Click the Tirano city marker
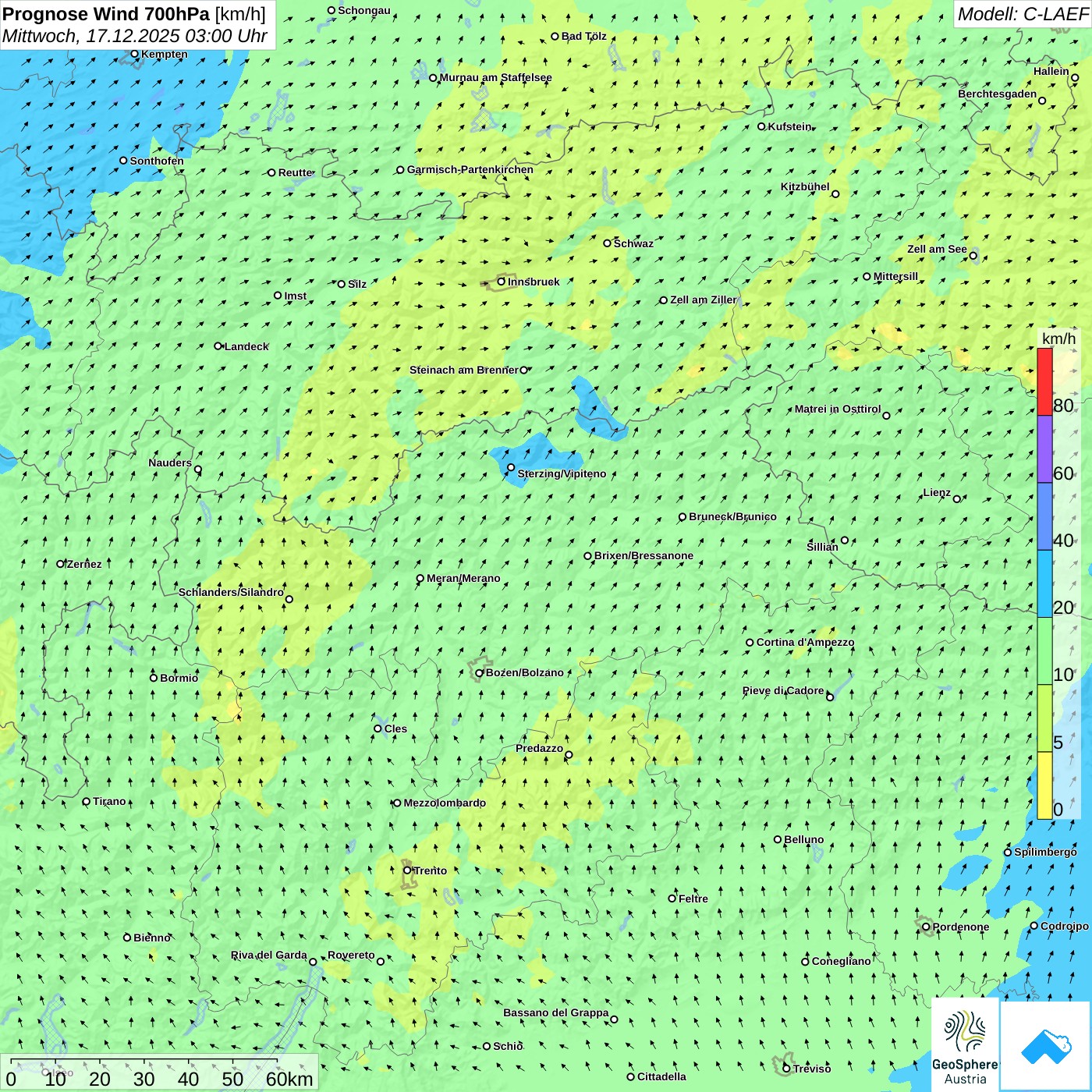Viewport: 1092px width, 1092px height. click(87, 801)
